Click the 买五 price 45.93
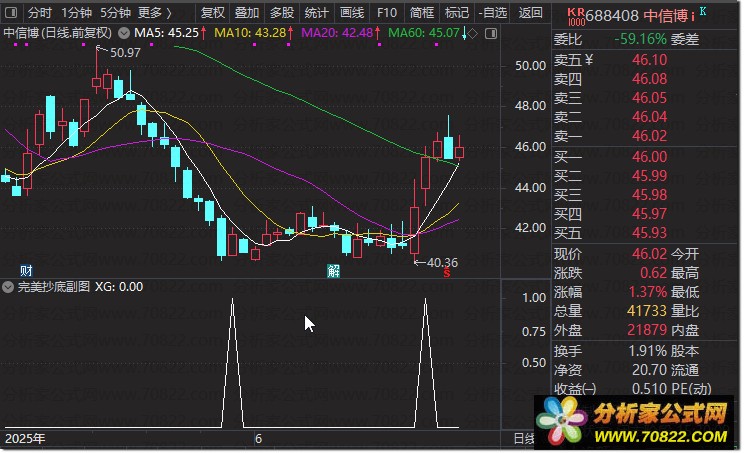 click(650, 233)
